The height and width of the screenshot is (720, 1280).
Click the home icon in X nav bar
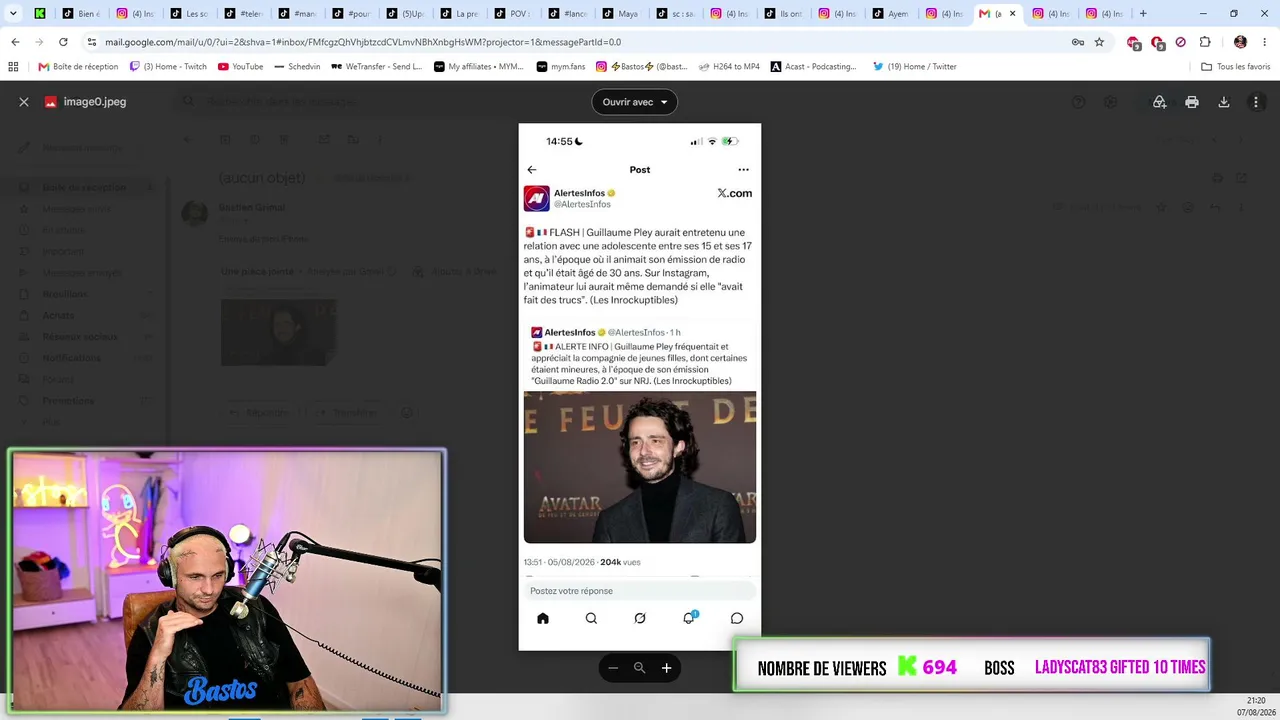pyautogui.click(x=543, y=618)
